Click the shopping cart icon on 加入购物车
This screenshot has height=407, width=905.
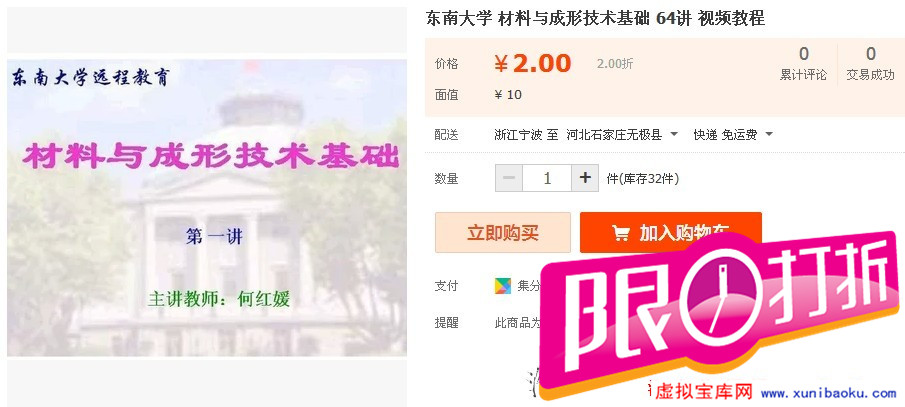621,233
